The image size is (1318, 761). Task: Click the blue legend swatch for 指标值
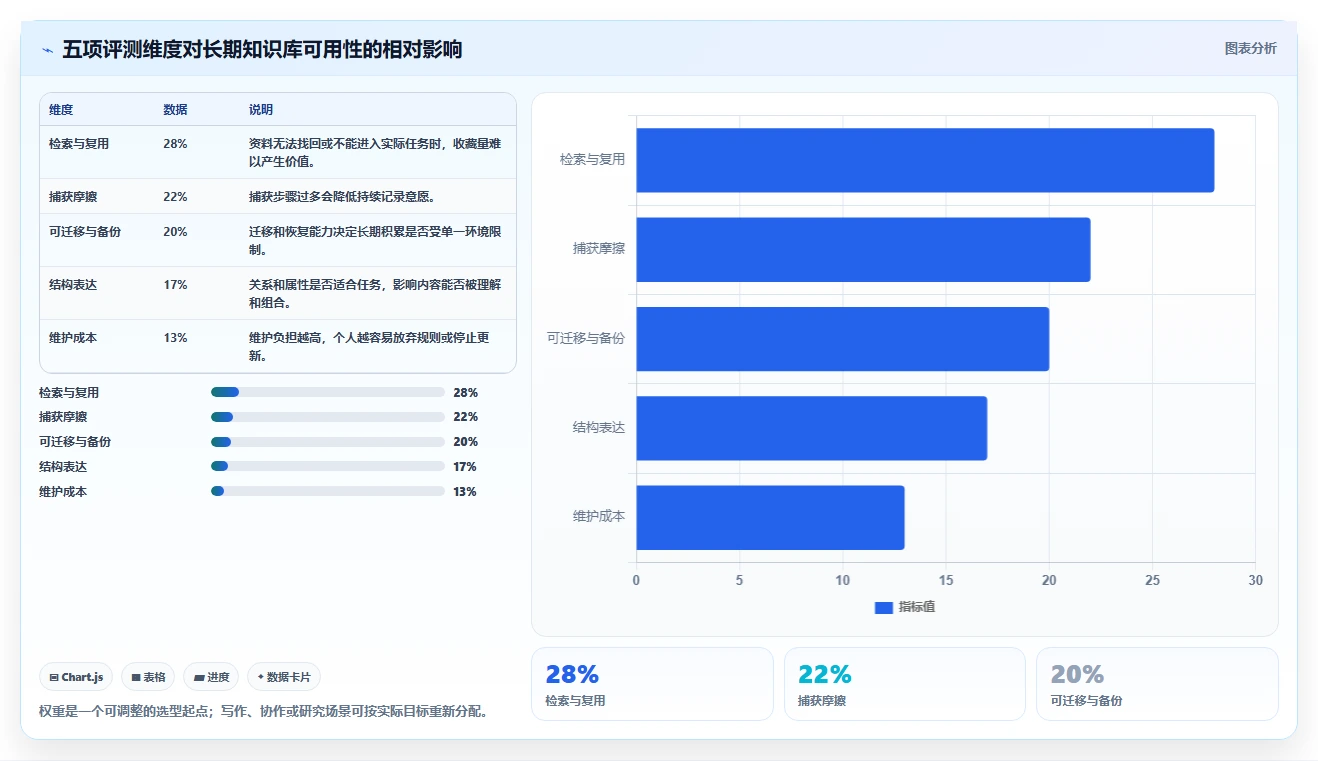point(883,607)
